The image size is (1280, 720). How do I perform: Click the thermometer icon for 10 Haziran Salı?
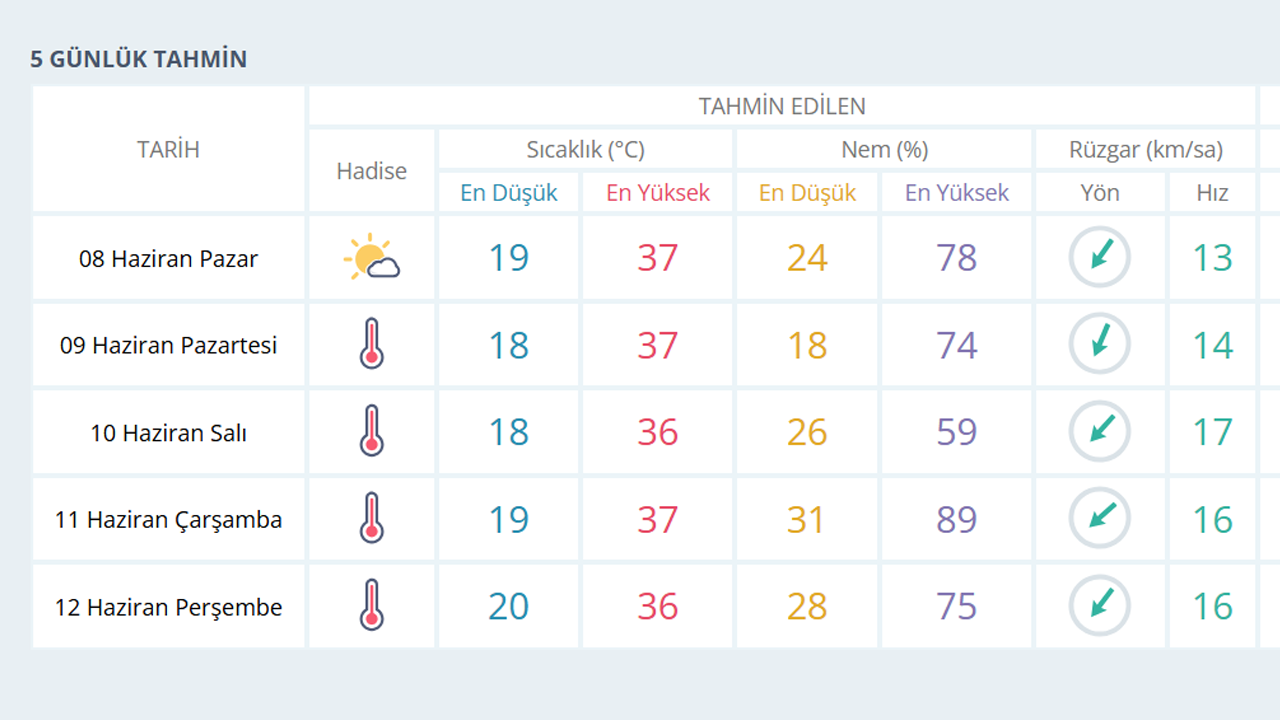pyautogui.click(x=372, y=432)
